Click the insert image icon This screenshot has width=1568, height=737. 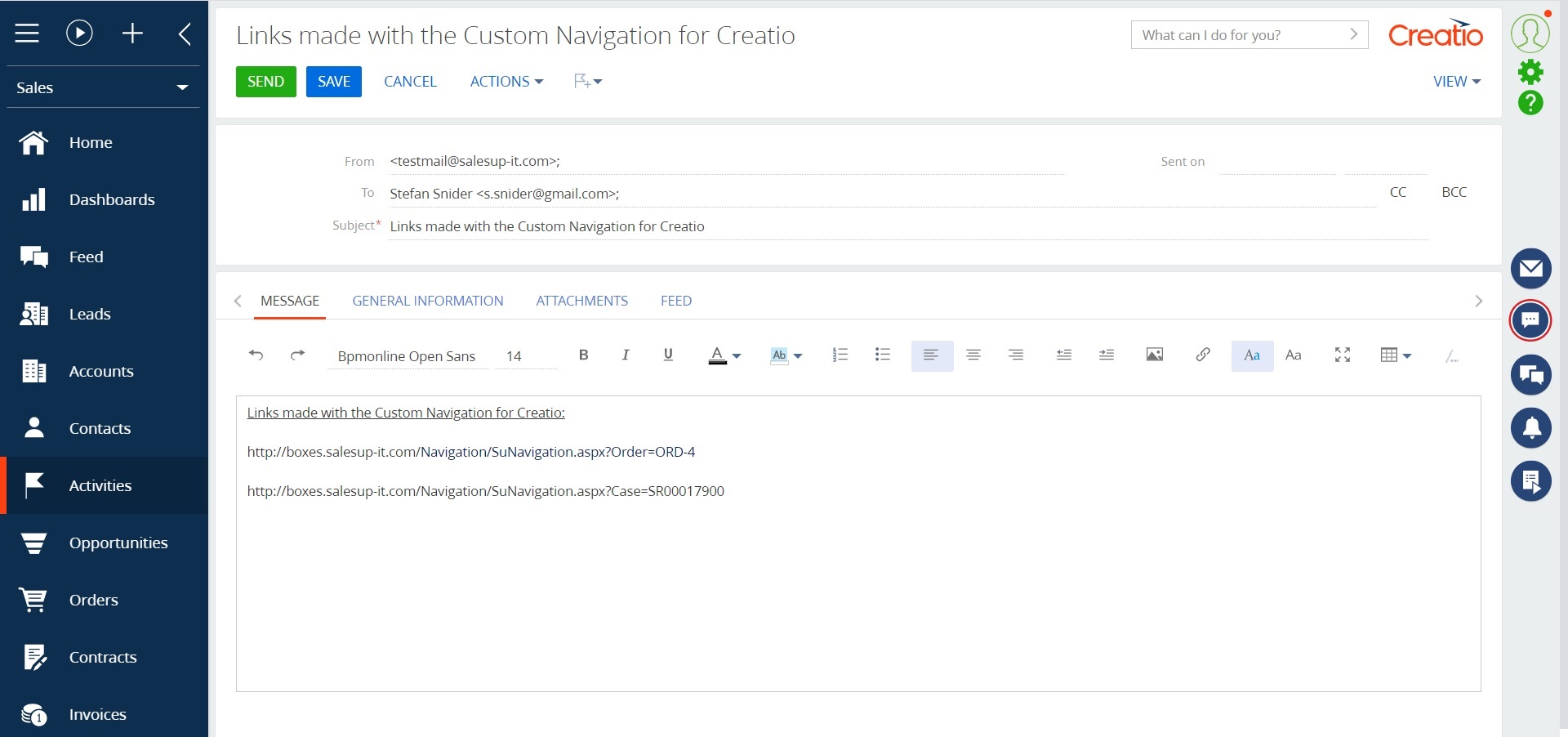(1155, 355)
